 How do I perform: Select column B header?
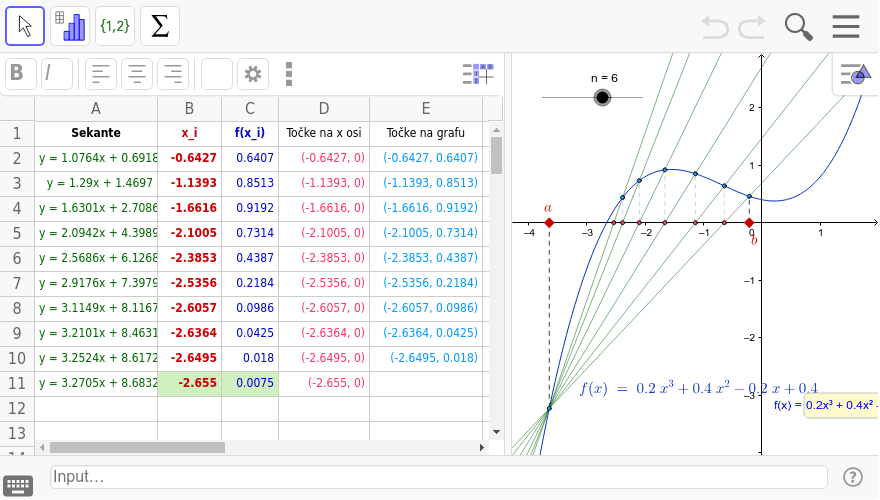pyautogui.click(x=190, y=109)
